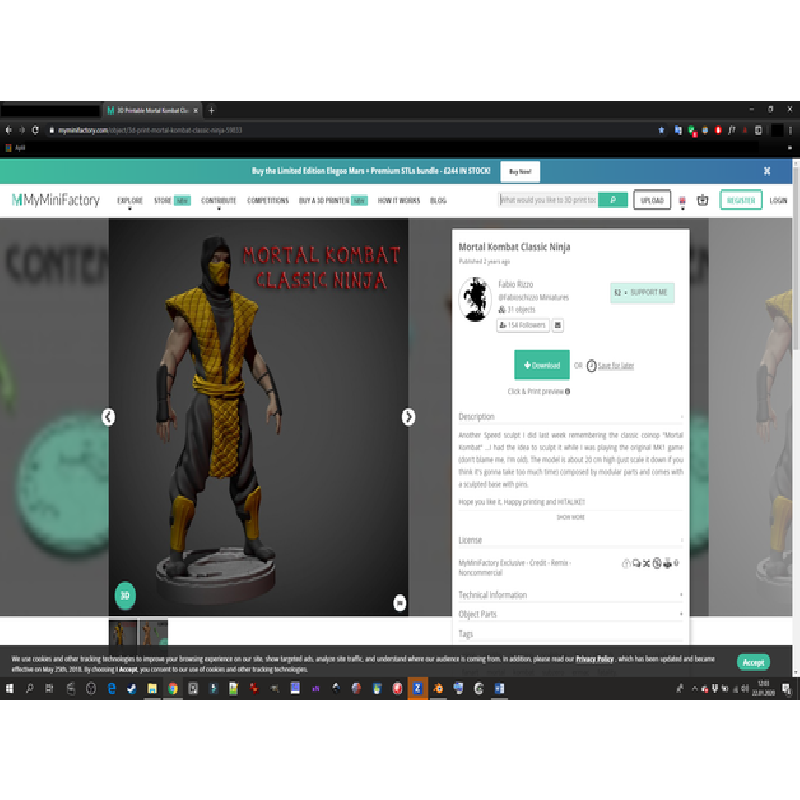This screenshot has height=800, width=800.
Task: Click the green Download button
Action: tap(541, 365)
